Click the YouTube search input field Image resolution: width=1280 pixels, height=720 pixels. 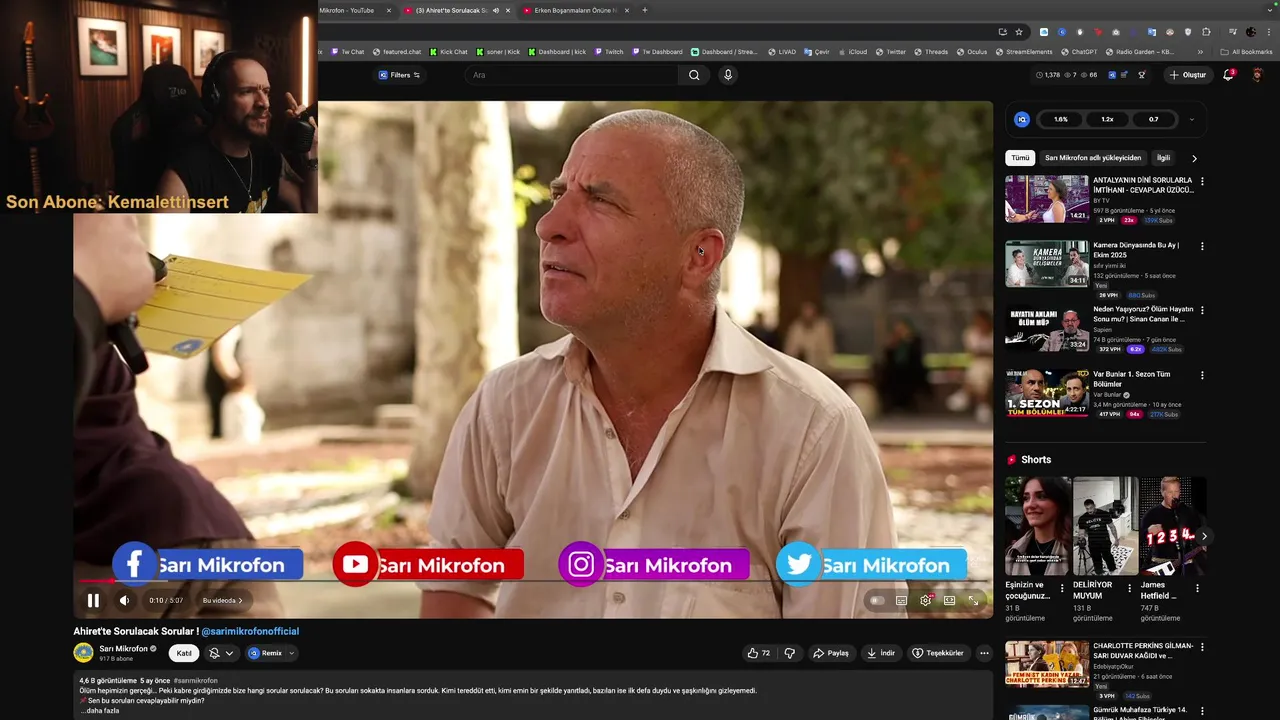572,75
